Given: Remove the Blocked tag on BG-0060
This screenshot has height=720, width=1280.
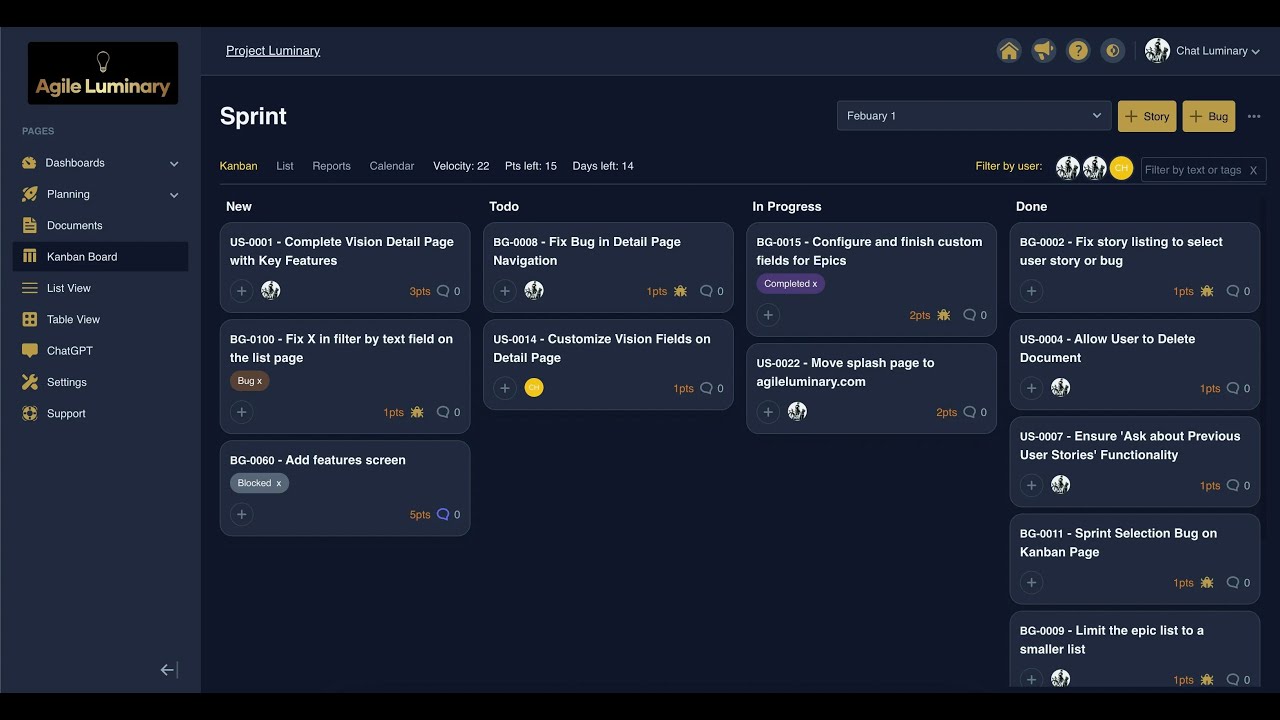Looking at the screenshot, I should pyautogui.click(x=278, y=483).
